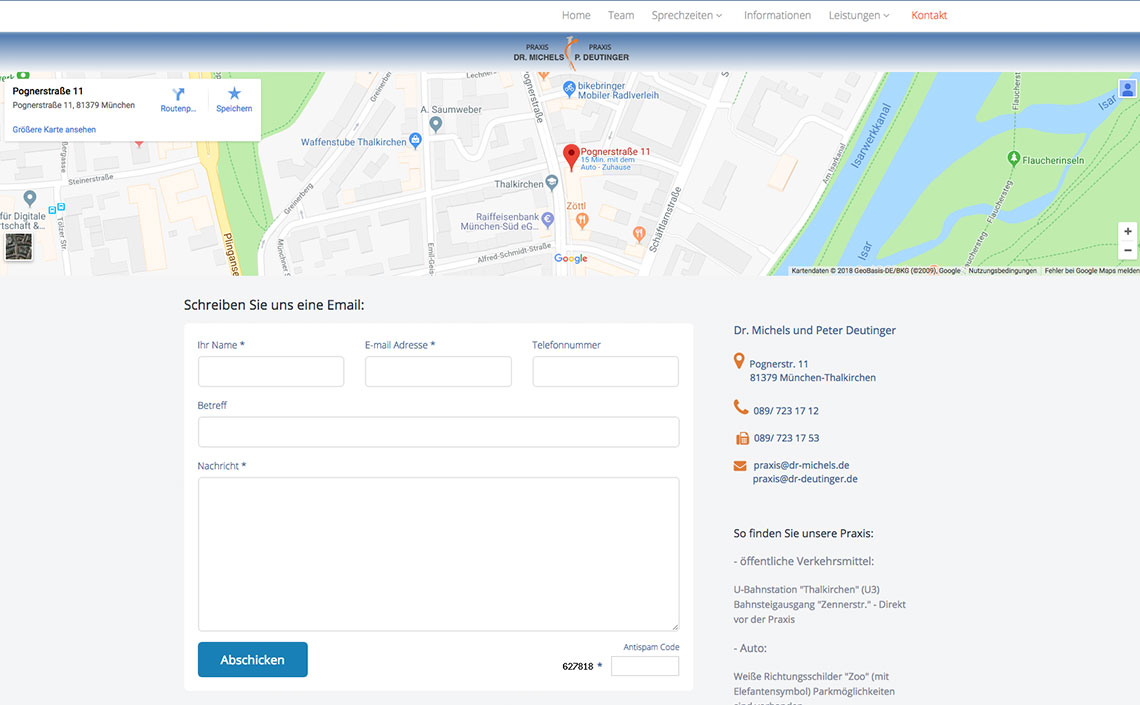Screen dimensions: 1140x705
Task: Zoom out on the map
Action: (x=1128, y=250)
